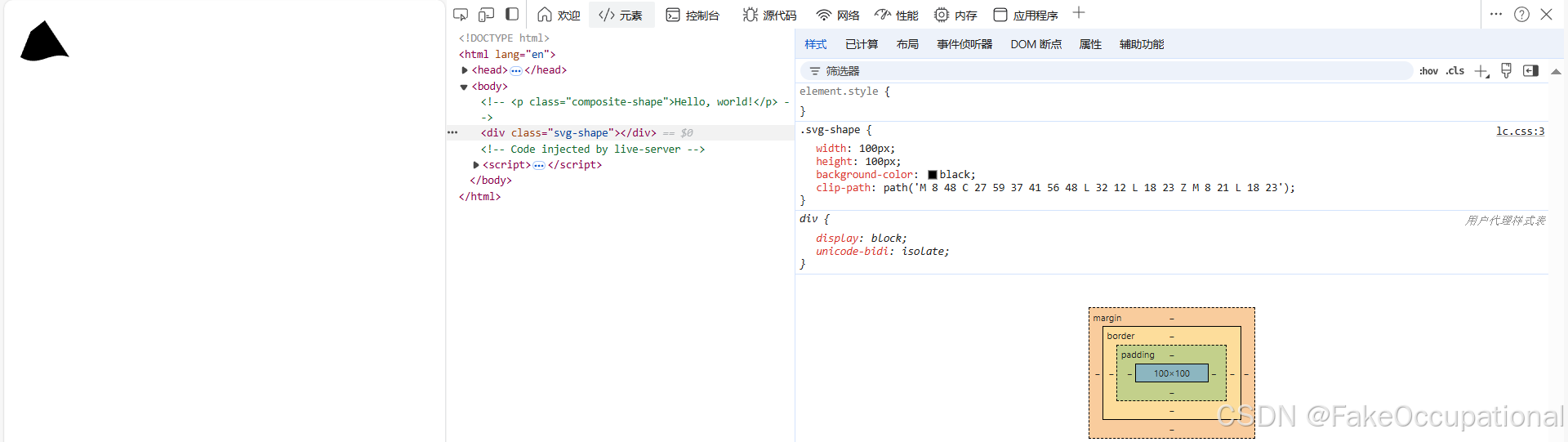Select the 事件侦听器 (Event Listeners) sub-tab

point(964,44)
